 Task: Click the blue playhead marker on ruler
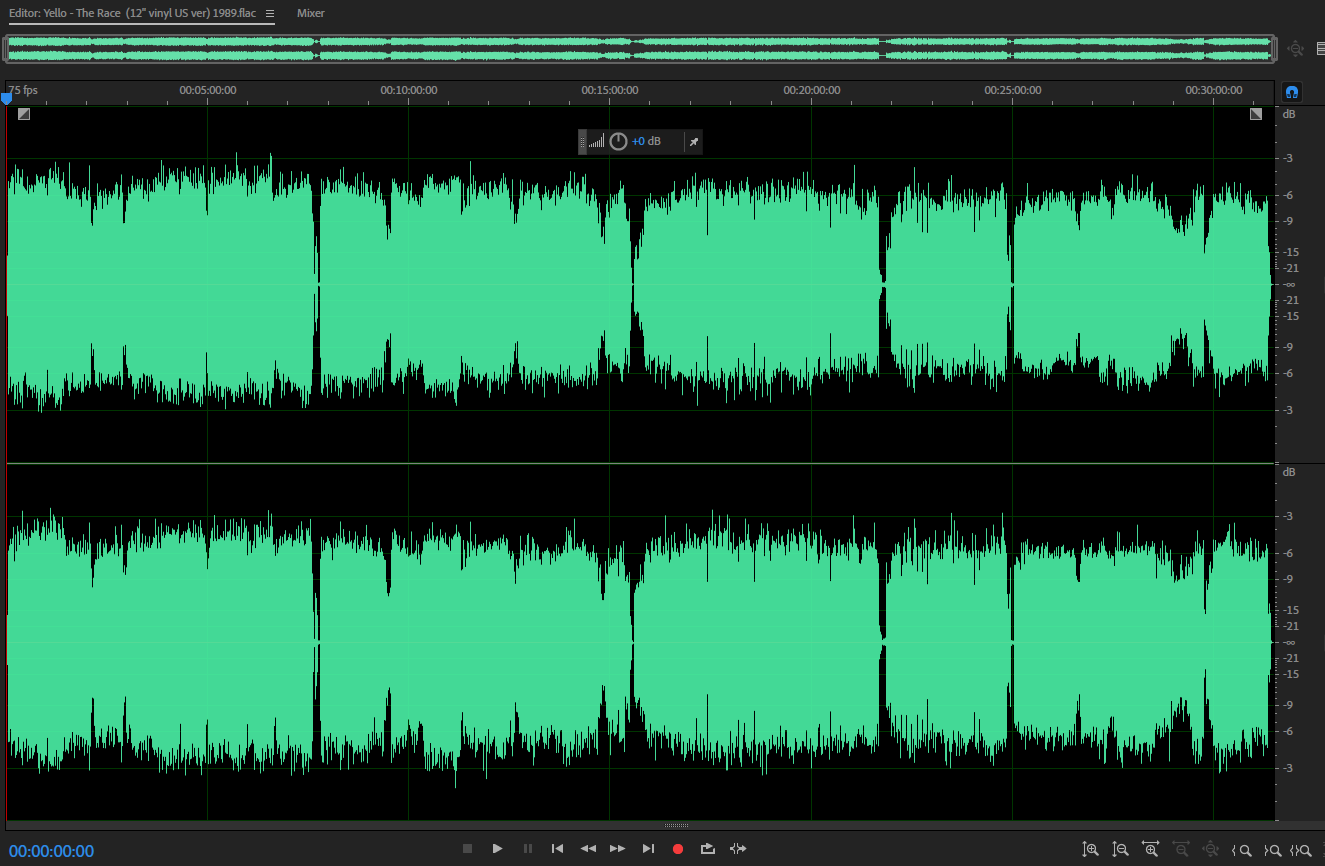(6, 97)
